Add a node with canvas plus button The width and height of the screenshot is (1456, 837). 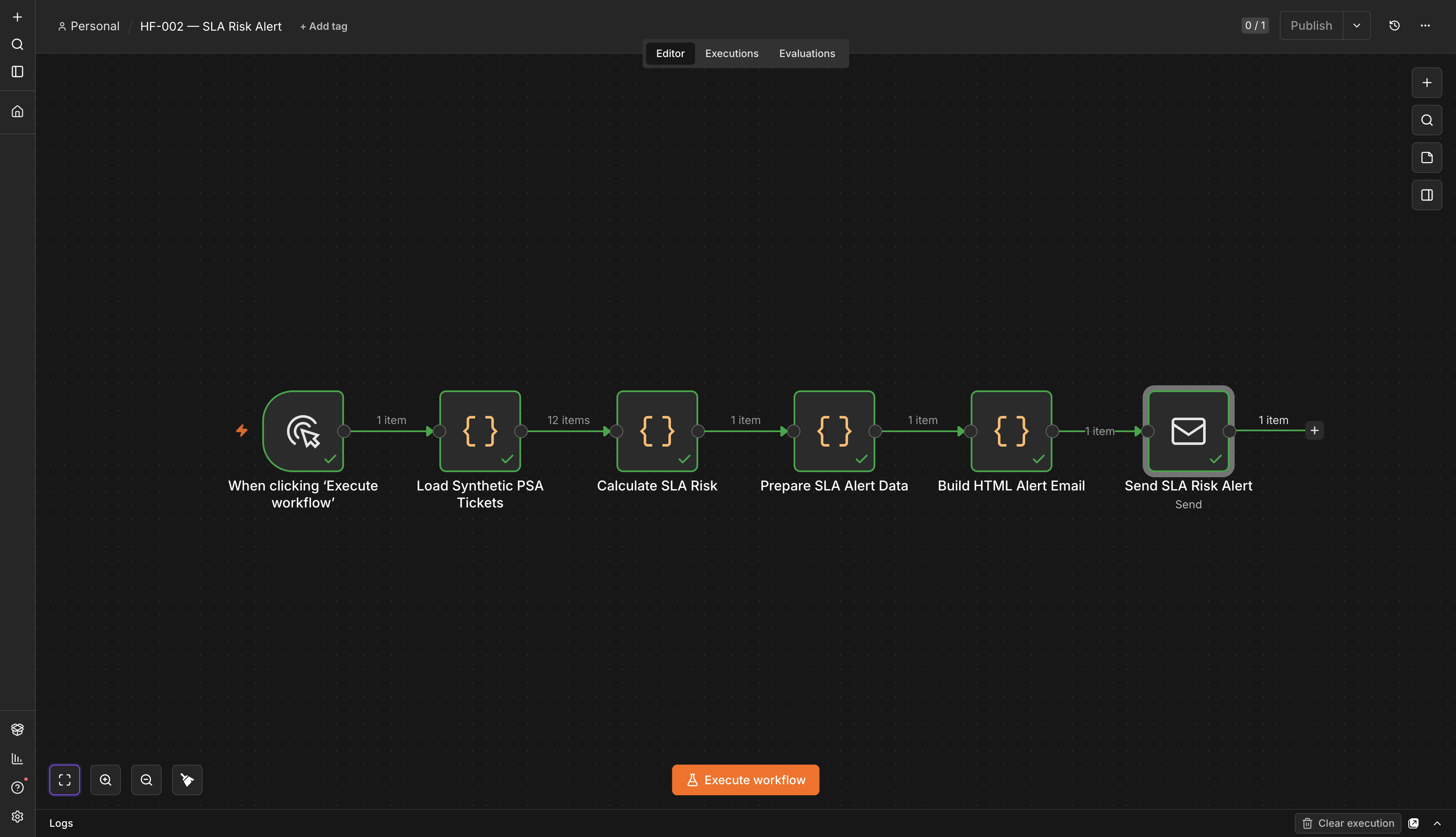click(x=1427, y=83)
